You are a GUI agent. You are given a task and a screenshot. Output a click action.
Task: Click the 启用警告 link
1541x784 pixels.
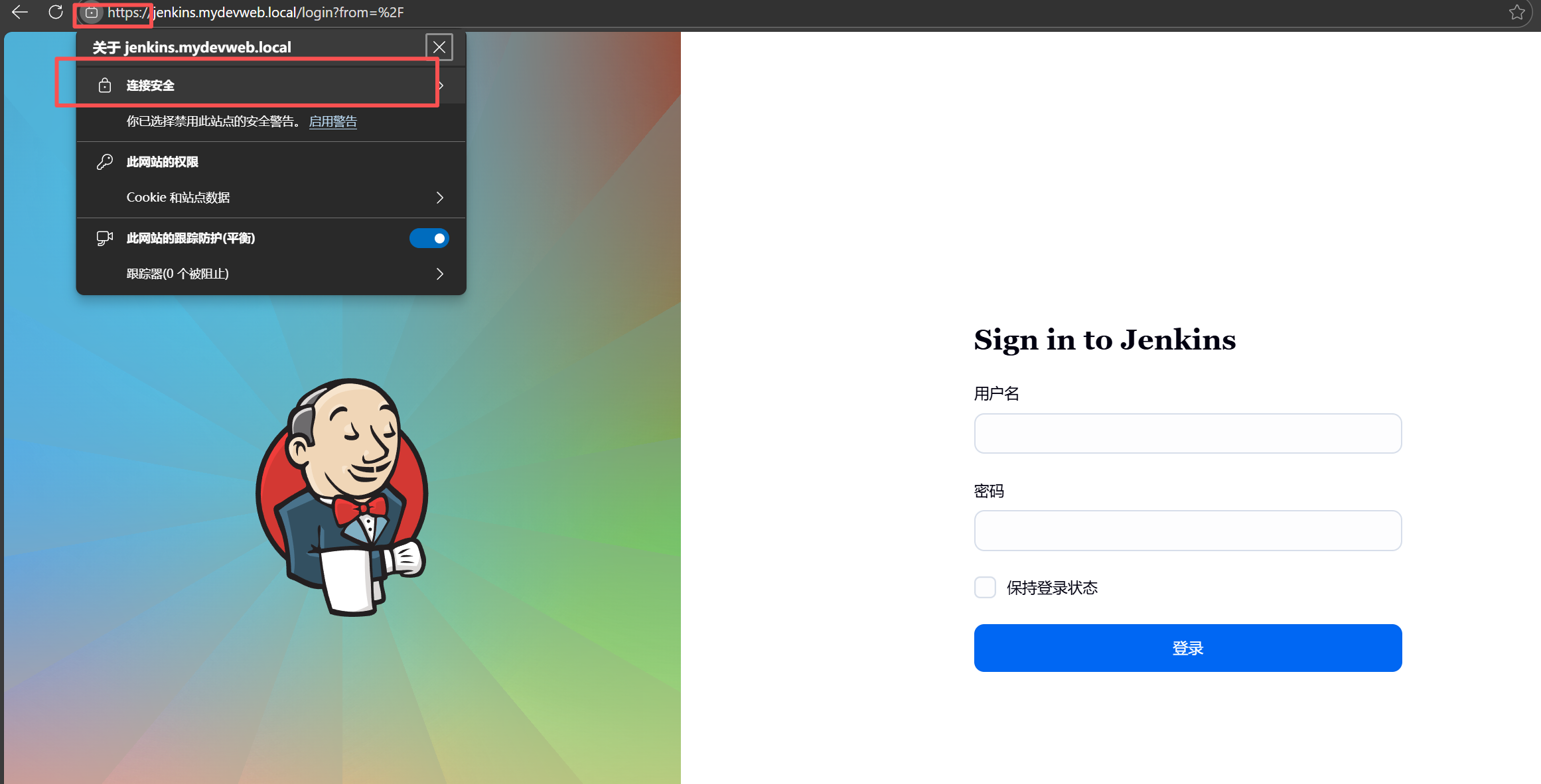coord(333,121)
